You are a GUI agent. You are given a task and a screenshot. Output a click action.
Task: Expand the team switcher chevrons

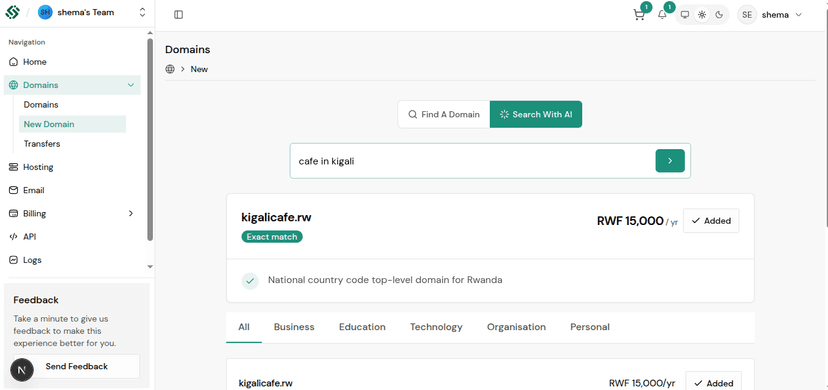(x=142, y=13)
